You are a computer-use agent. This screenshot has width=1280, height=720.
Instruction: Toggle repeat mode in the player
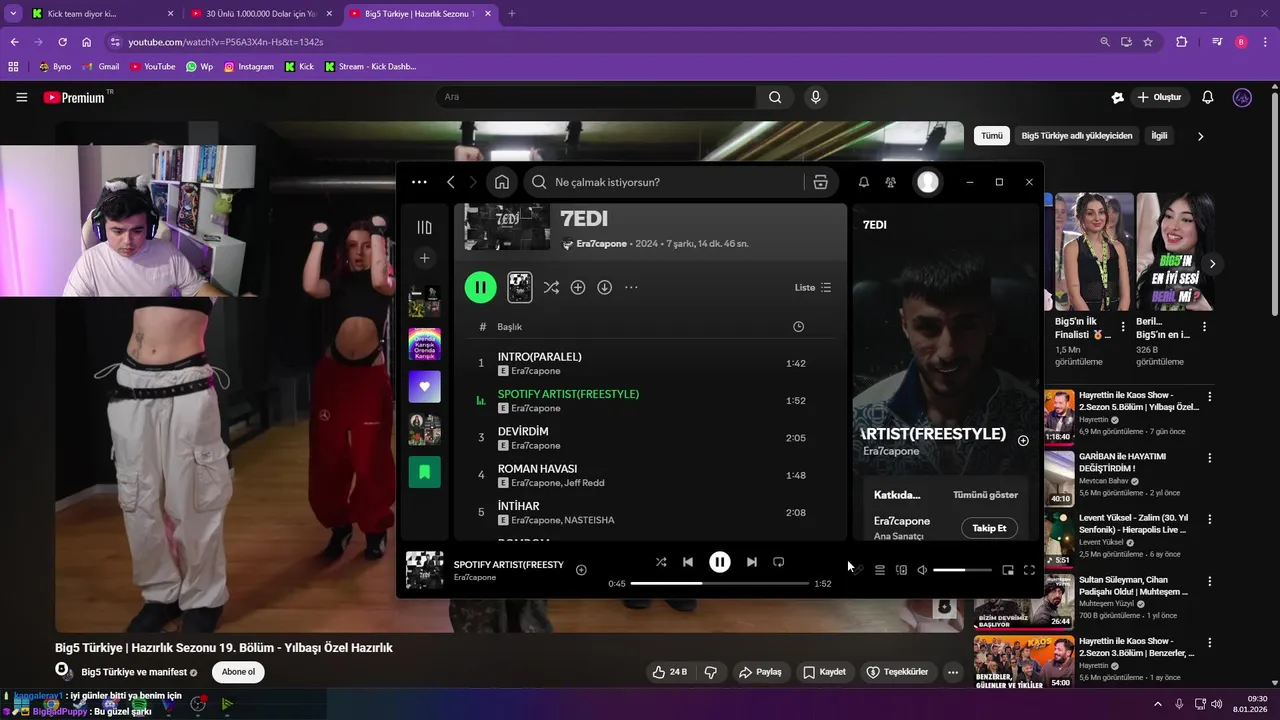point(779,562)
